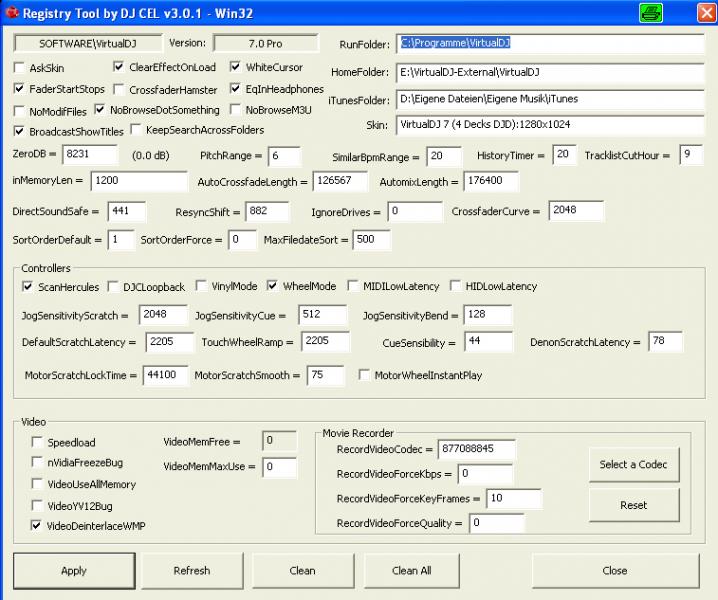Enable DJCLoopback checkbox
Viewport: 718px width, 600px height.
(113, 287)
